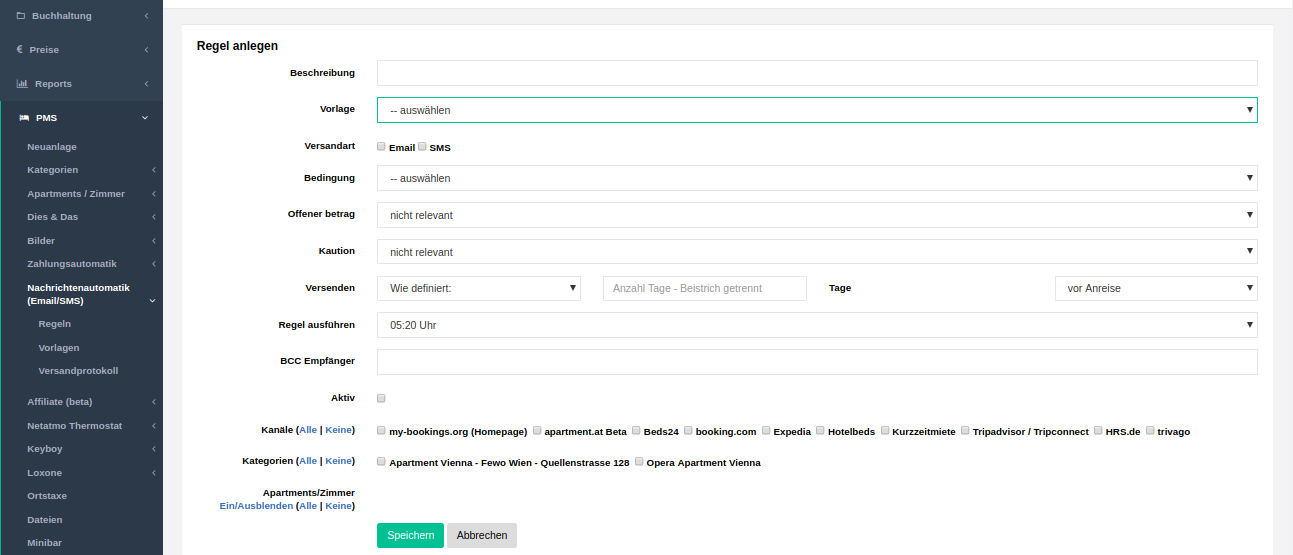Check Apartment Vienna - Fewo Wien category
1293x555 pixels.
[x=381, y=462]
